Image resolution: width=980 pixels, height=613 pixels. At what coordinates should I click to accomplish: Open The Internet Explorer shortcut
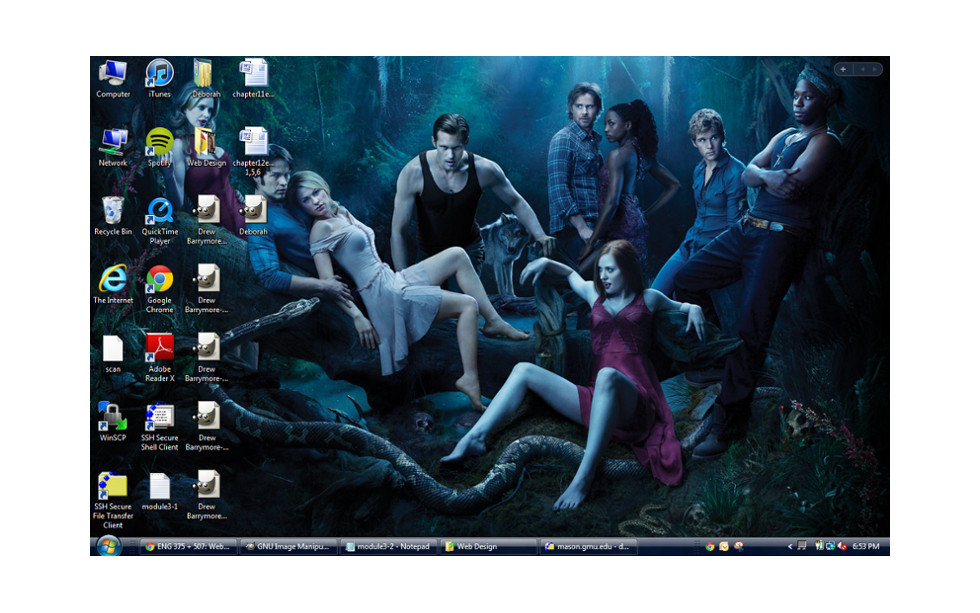(113, 285)
